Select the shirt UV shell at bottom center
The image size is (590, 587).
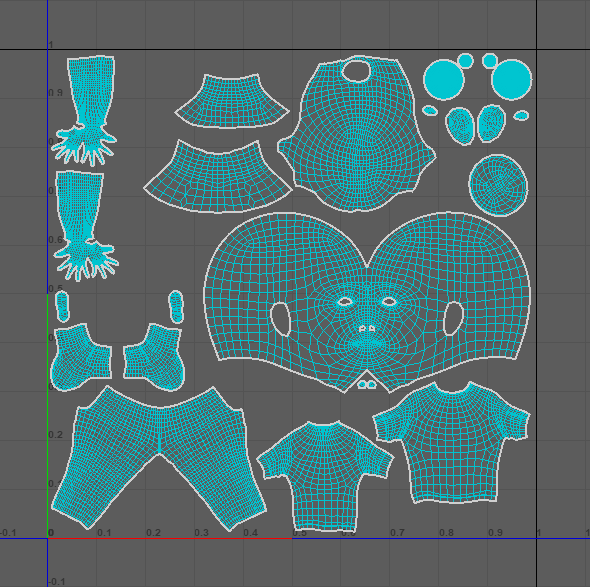pos(325,476)
